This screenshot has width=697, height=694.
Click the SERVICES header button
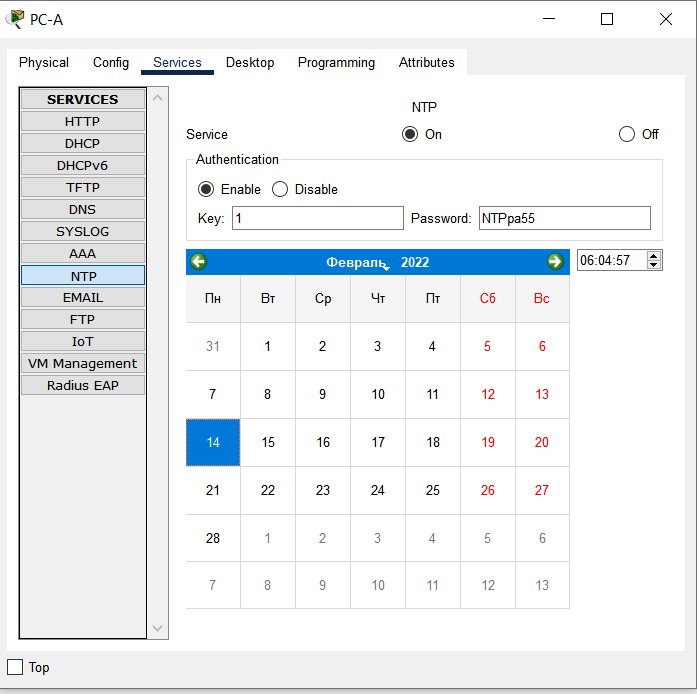click(83, 99)
